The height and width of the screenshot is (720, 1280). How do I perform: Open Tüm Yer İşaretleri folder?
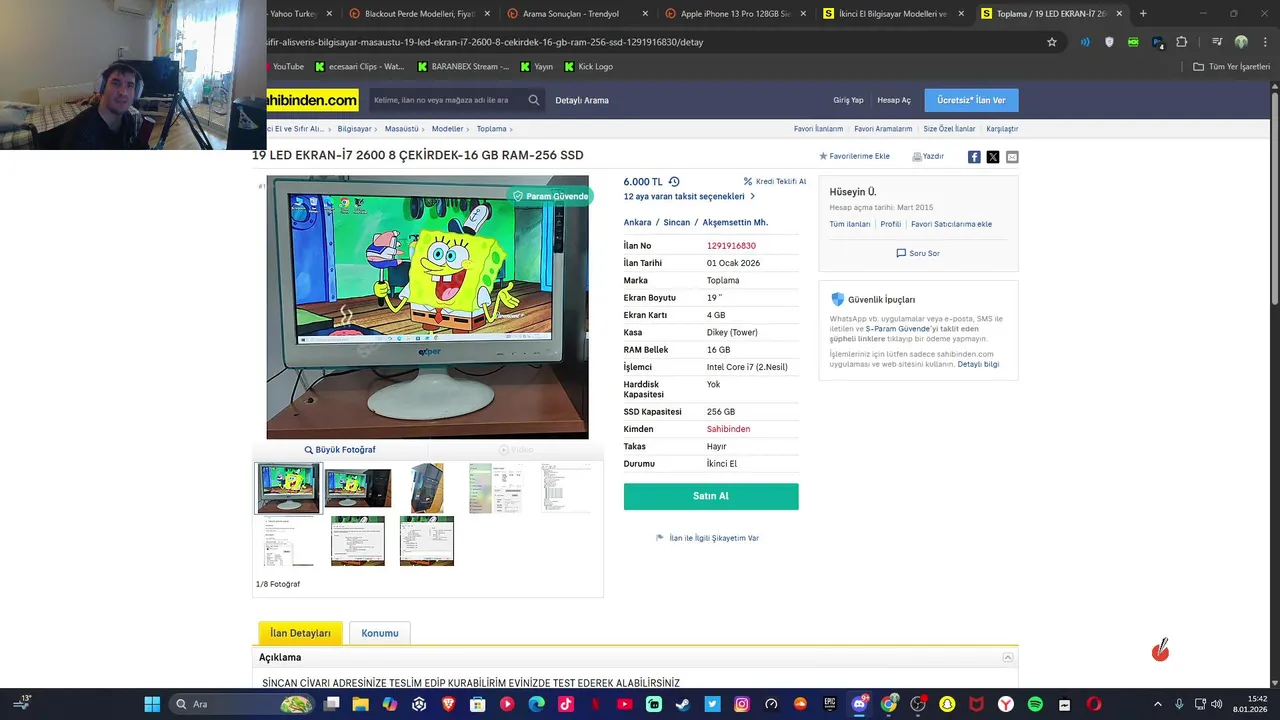click(1232, 67)
